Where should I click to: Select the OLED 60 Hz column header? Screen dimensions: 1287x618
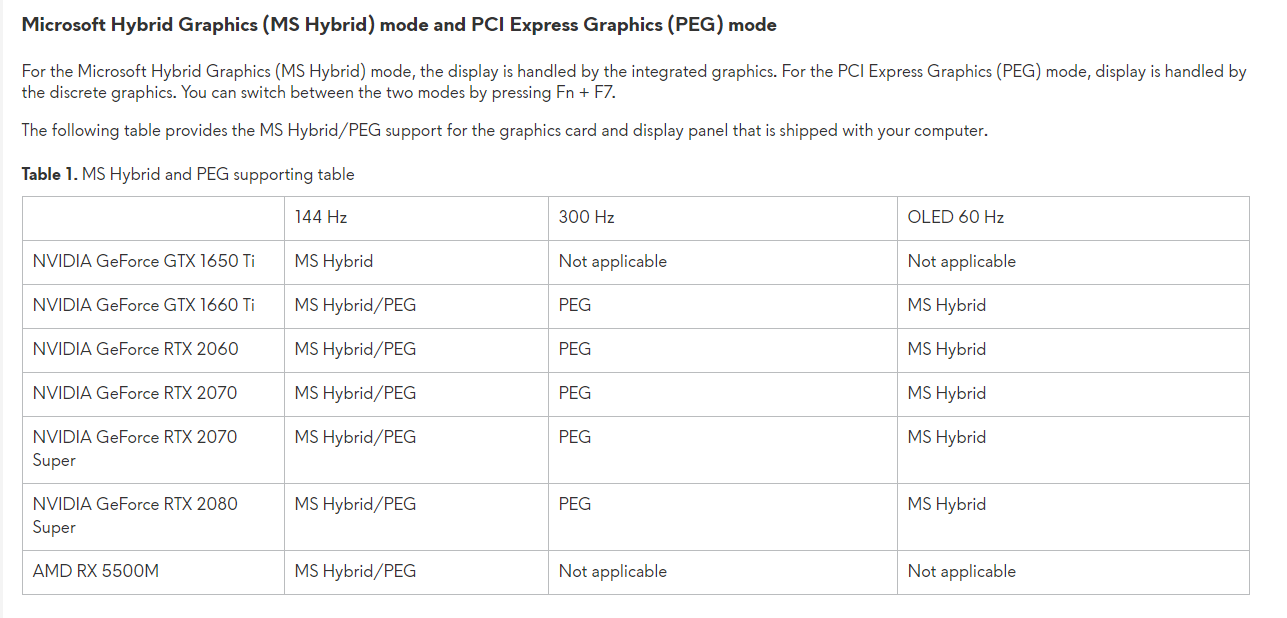coord(956,217)
